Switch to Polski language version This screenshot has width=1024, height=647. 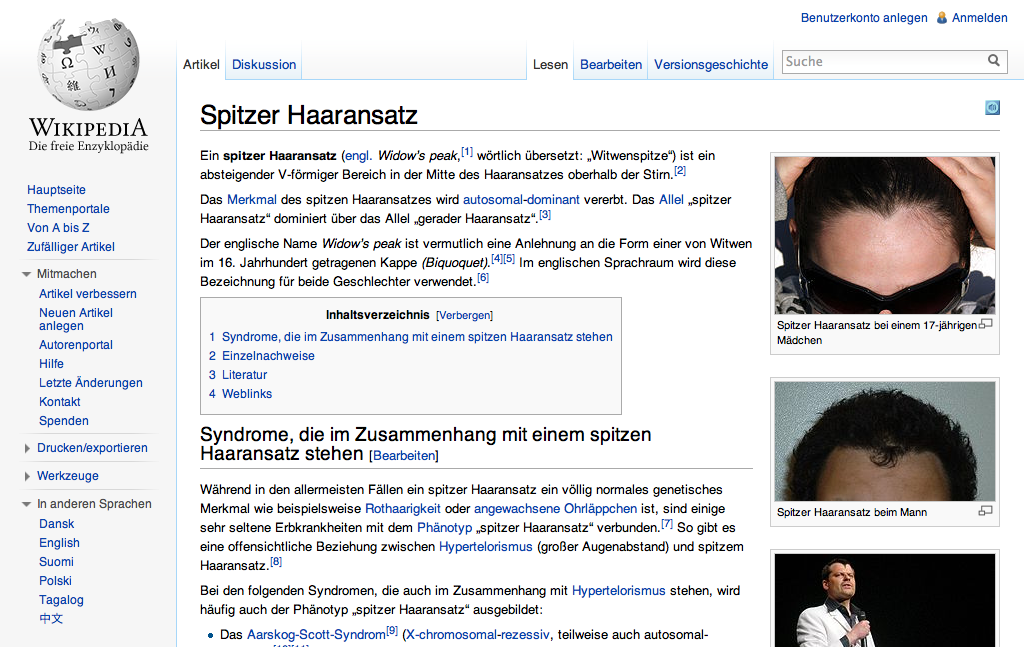[55, 580]
